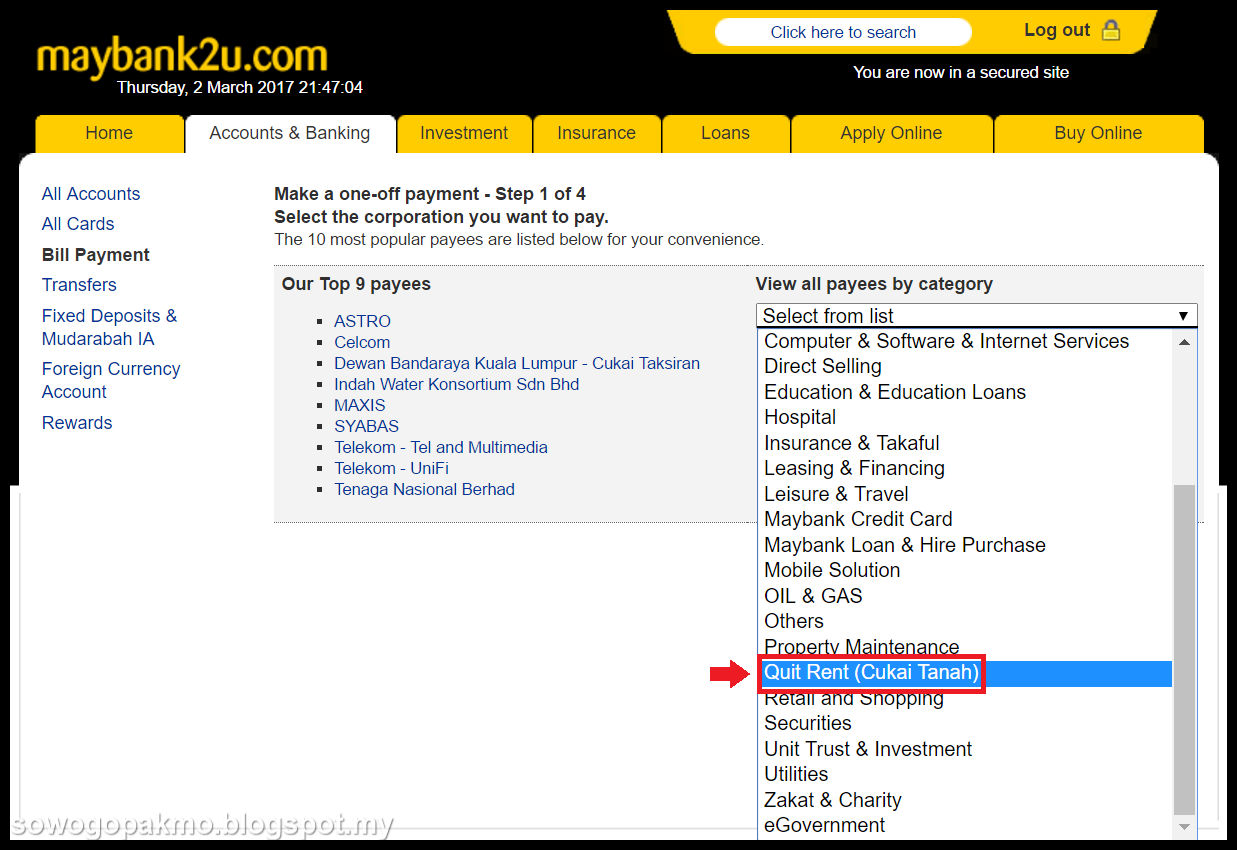Pick Unit Trust & Investment option
The height and width of the screenshot is (850, 1237).
point(964,749)
